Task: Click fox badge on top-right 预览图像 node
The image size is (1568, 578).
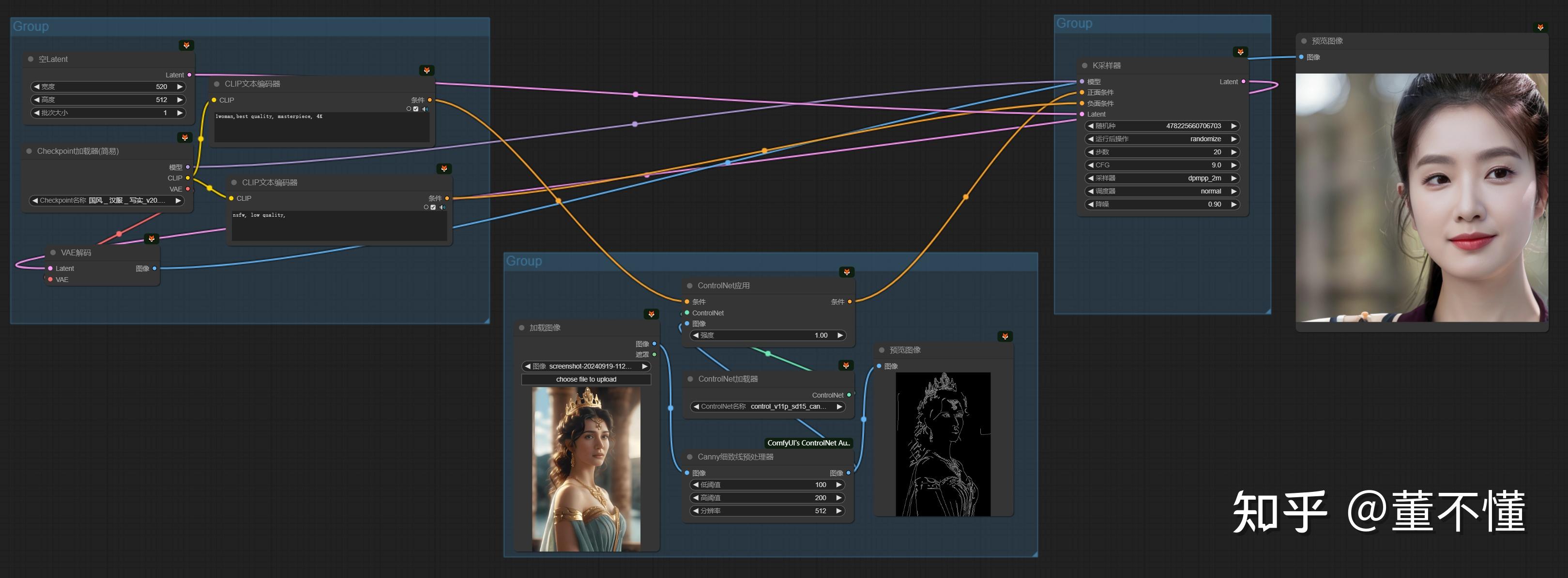Action: click(1540, 28)
